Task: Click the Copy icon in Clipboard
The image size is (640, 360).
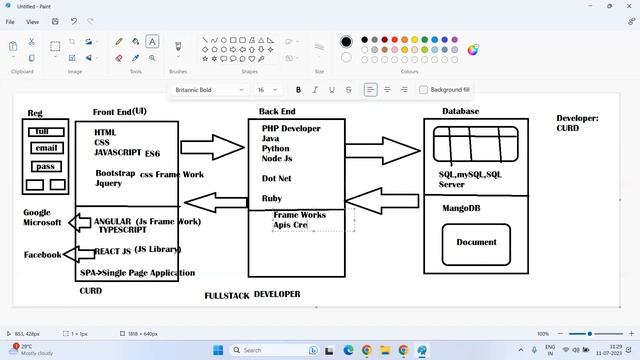Action: [31, 58]
